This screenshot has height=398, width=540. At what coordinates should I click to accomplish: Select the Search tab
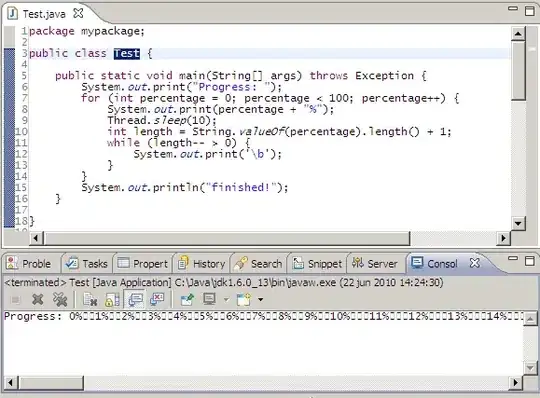pyautogui.click(x=258, y=264)
